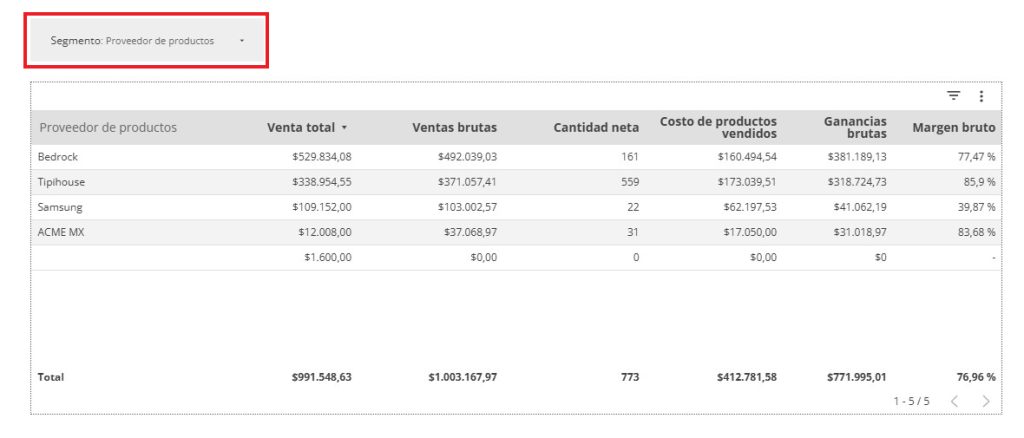1024x438 pixels.
Task: Click the $1.600,00 total sale cell
Action: [328, 257]
